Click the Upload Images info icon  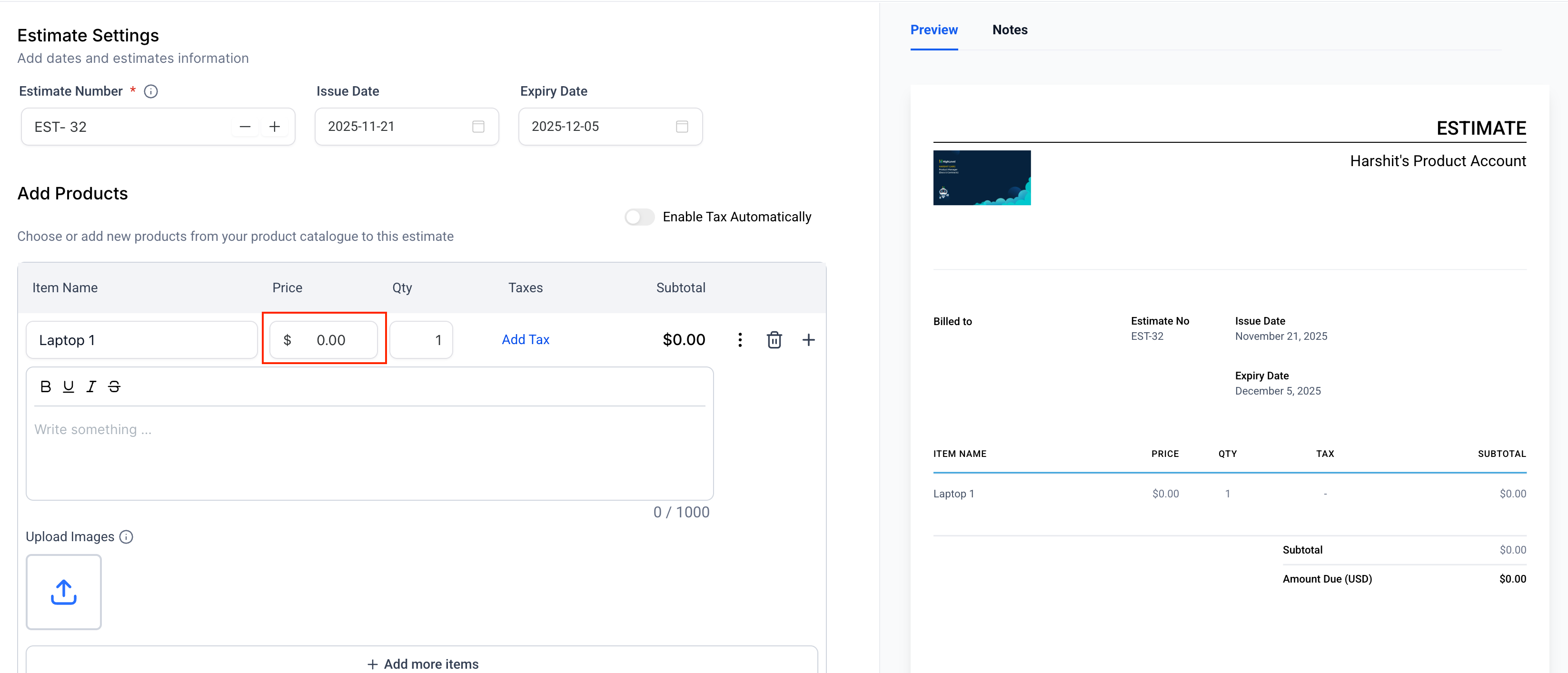coord(126,537)
